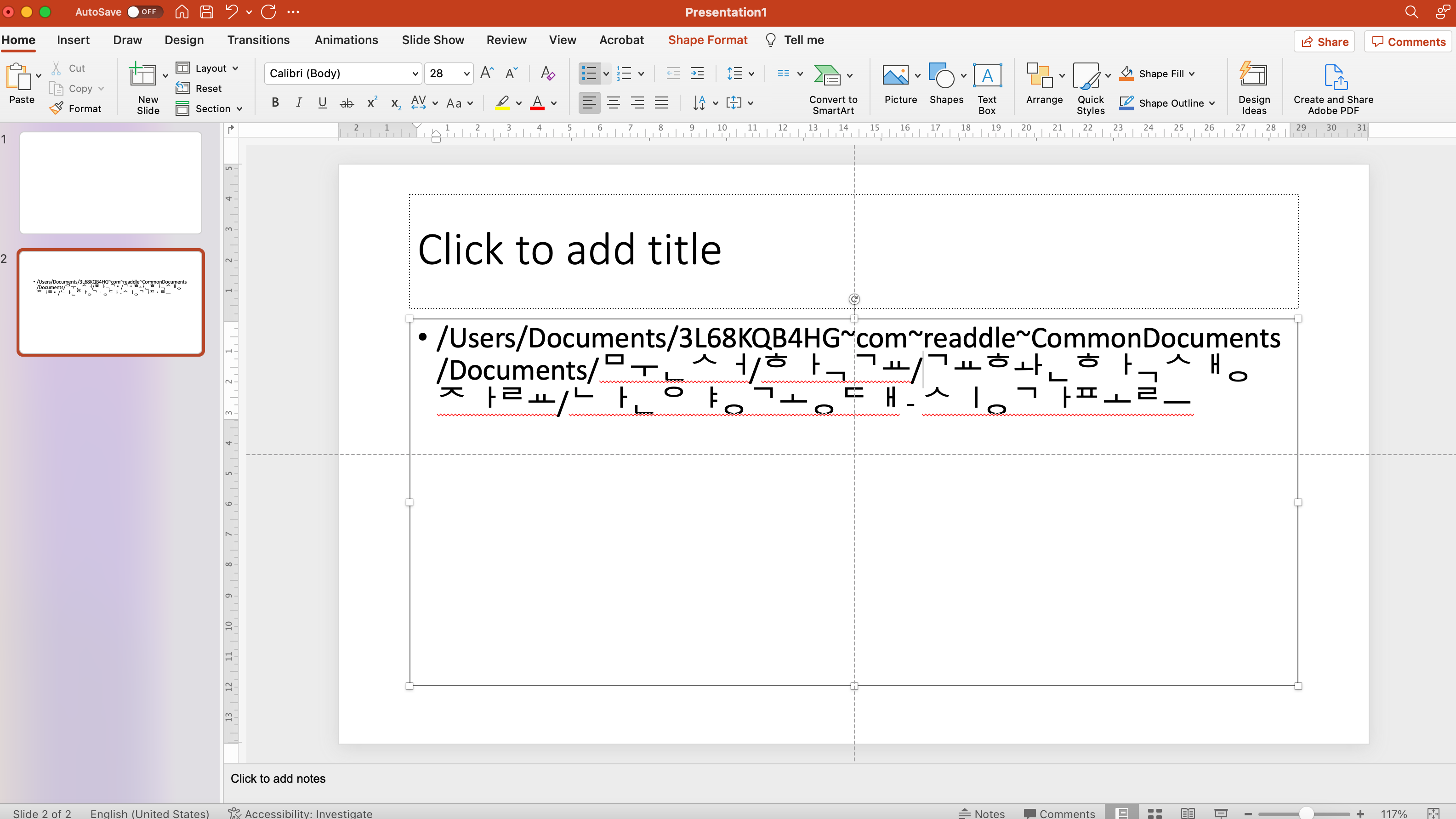Expand the Shape Fill dropdown arrow
Viewport: 1456px width, 819px height.
pos(1192,74)
